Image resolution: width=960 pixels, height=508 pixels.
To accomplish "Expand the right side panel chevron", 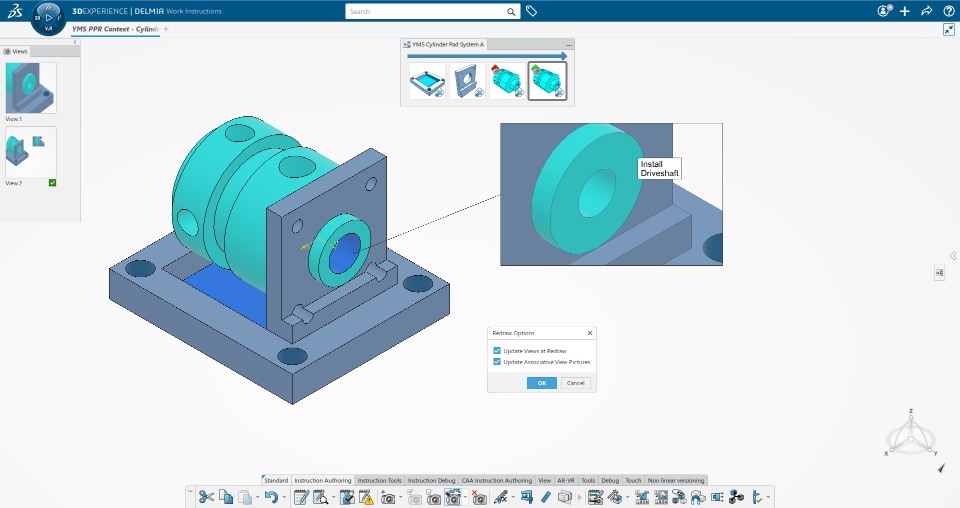I will [x=953, y=256].
